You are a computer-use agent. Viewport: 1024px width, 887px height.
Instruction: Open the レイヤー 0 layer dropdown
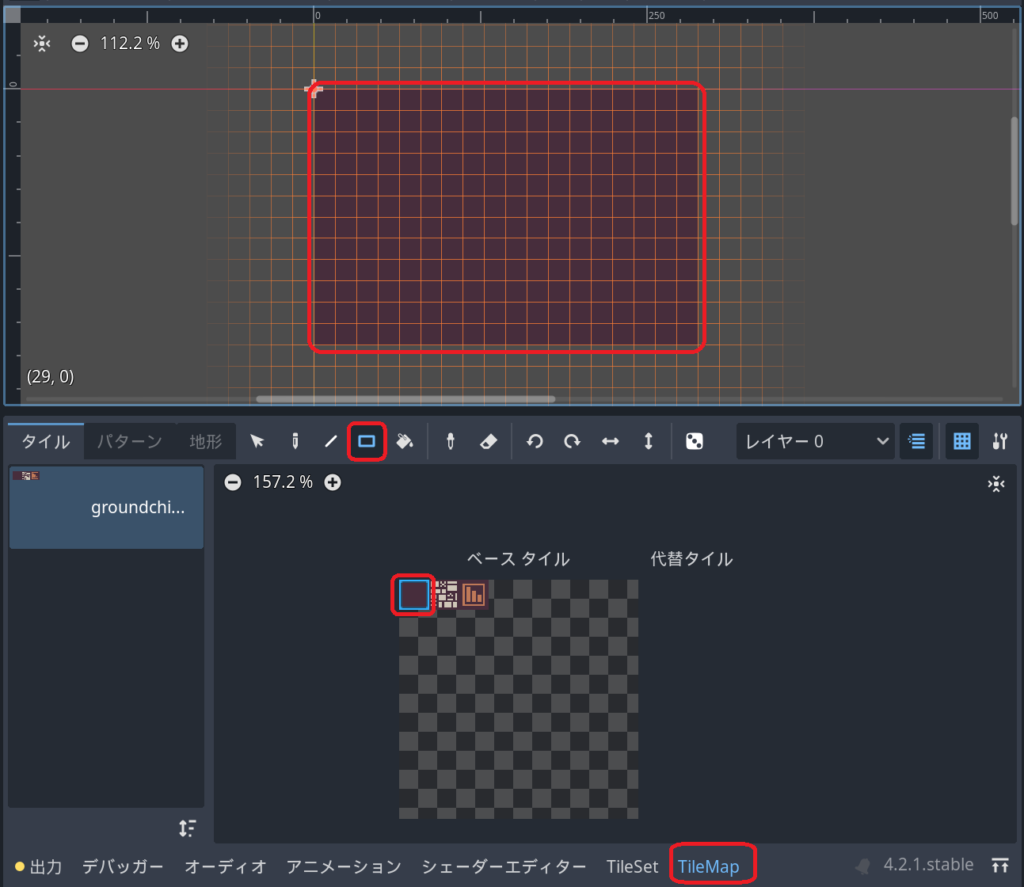pos(815,441)
